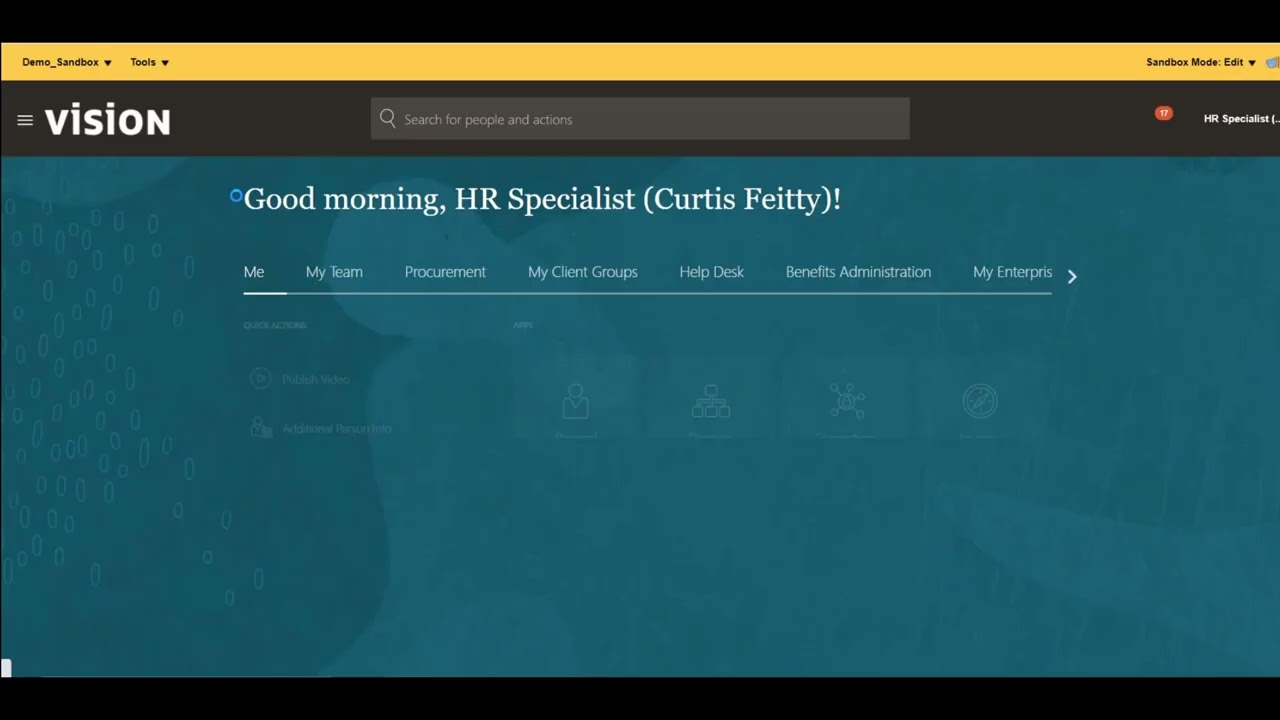
Task: Open the Procurement tab
Action: coord(445,272)
